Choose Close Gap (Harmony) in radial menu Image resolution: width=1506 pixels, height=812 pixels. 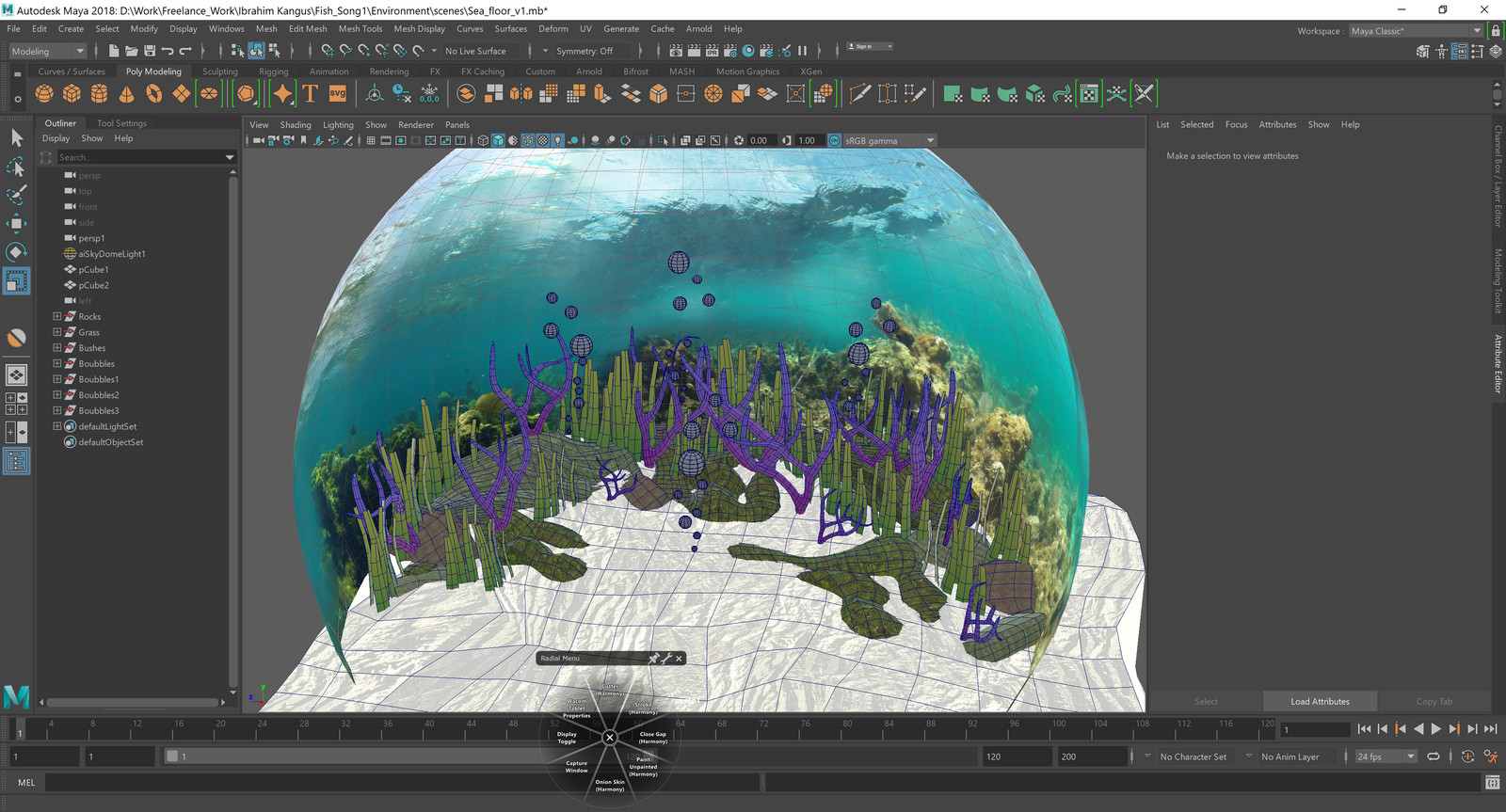tap(652, 738)
